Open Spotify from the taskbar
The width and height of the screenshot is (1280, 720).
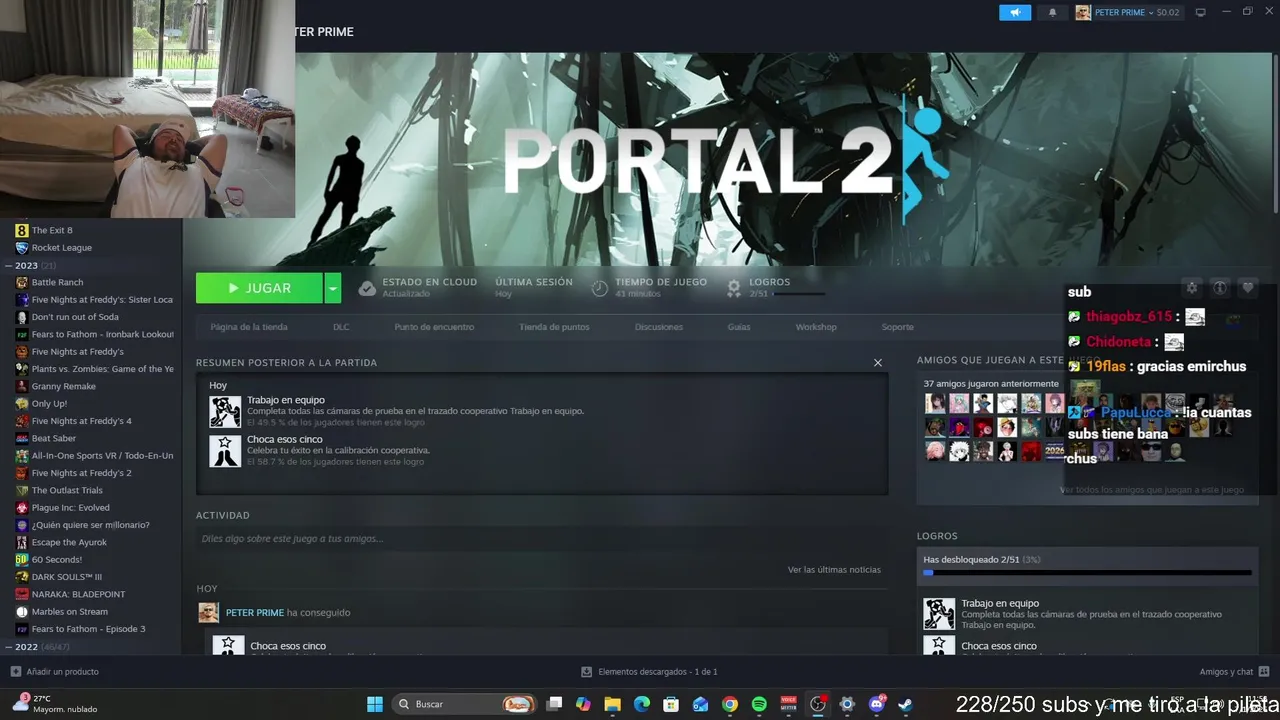[x=759, y=704]
